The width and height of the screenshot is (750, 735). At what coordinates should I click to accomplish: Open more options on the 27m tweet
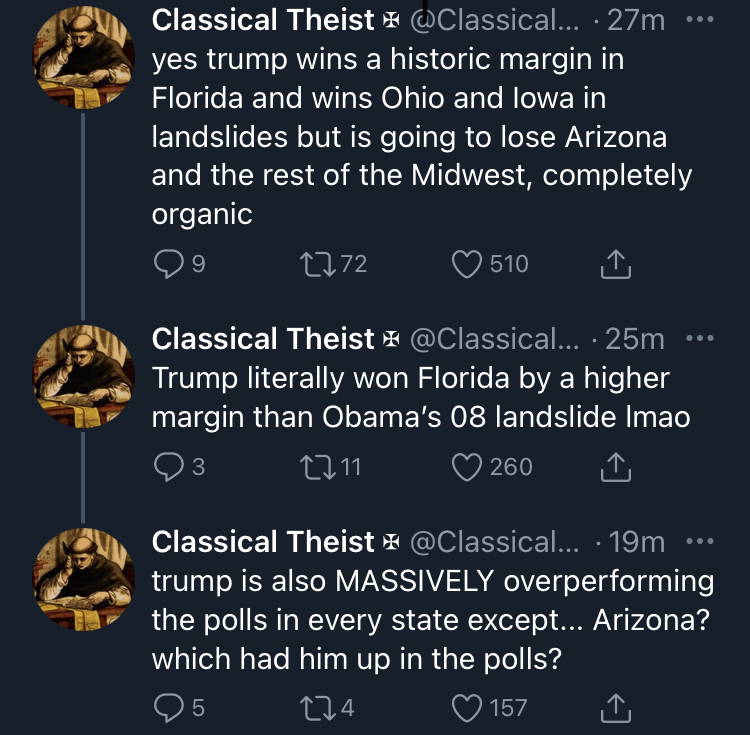(700, 20)
